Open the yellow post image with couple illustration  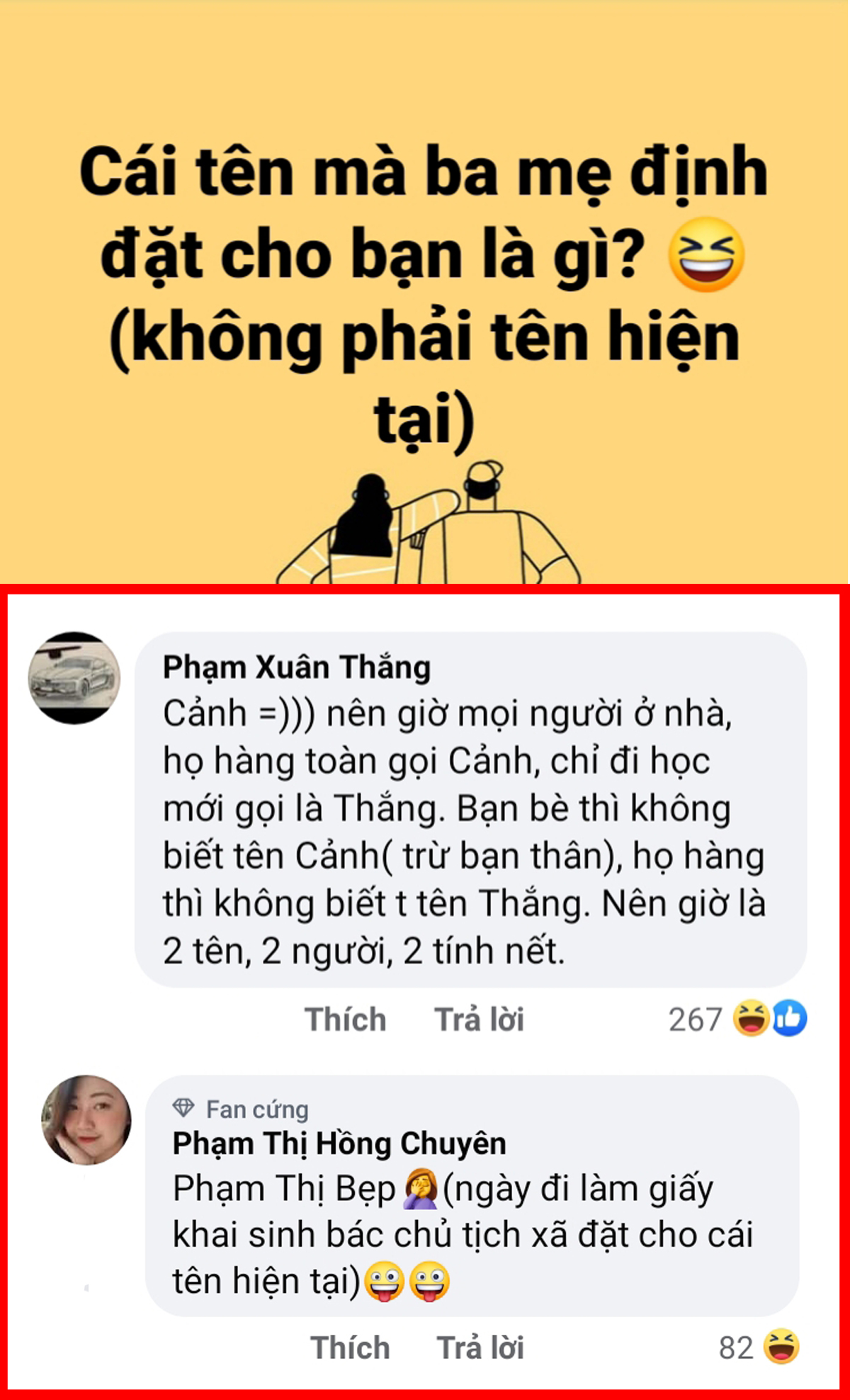point(425,292)
